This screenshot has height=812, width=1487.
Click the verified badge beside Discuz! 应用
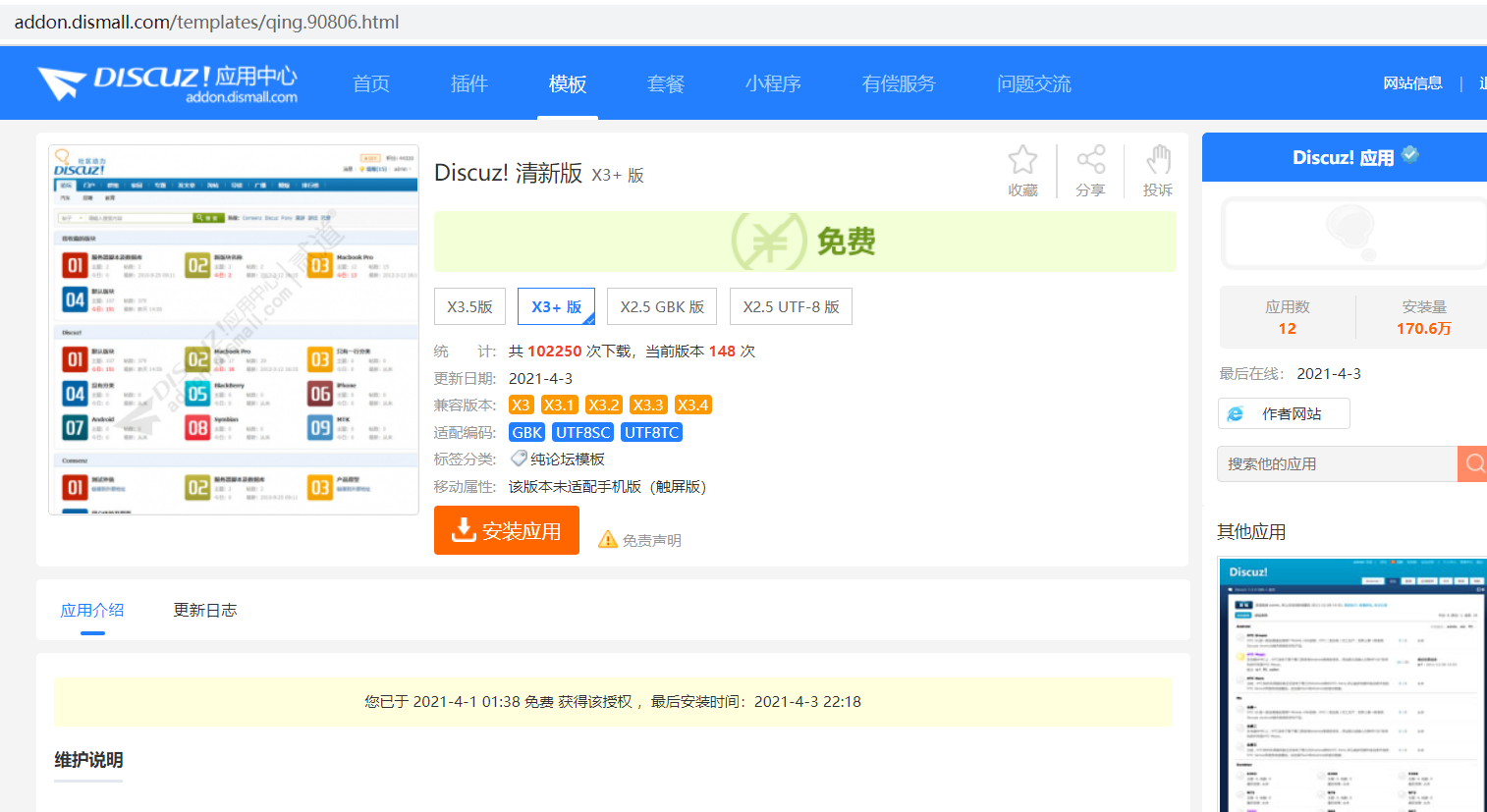coord(1410,154)
